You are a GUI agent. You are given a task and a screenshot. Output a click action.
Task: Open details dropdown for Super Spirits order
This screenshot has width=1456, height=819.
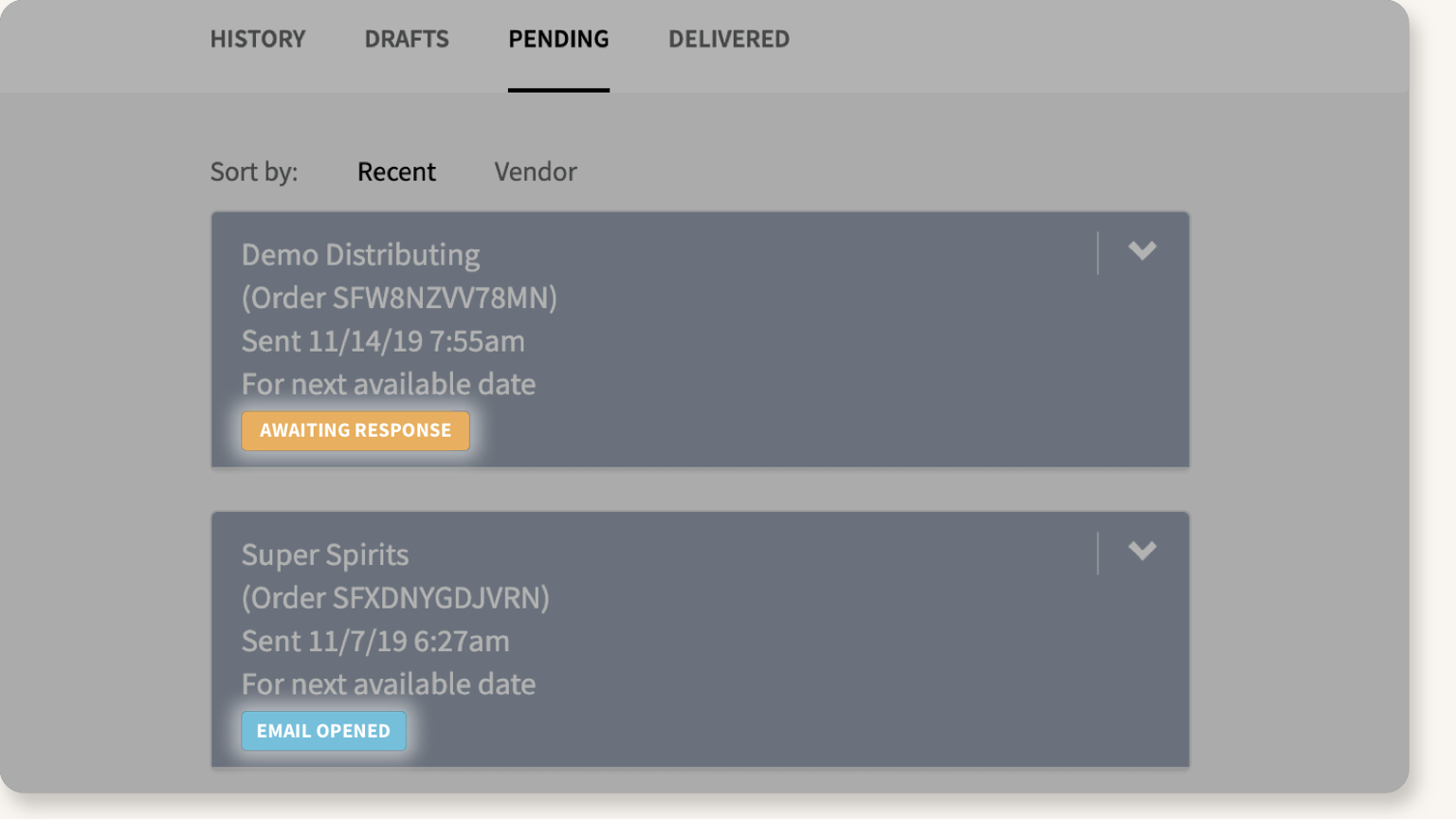[x=1143, y=551]
